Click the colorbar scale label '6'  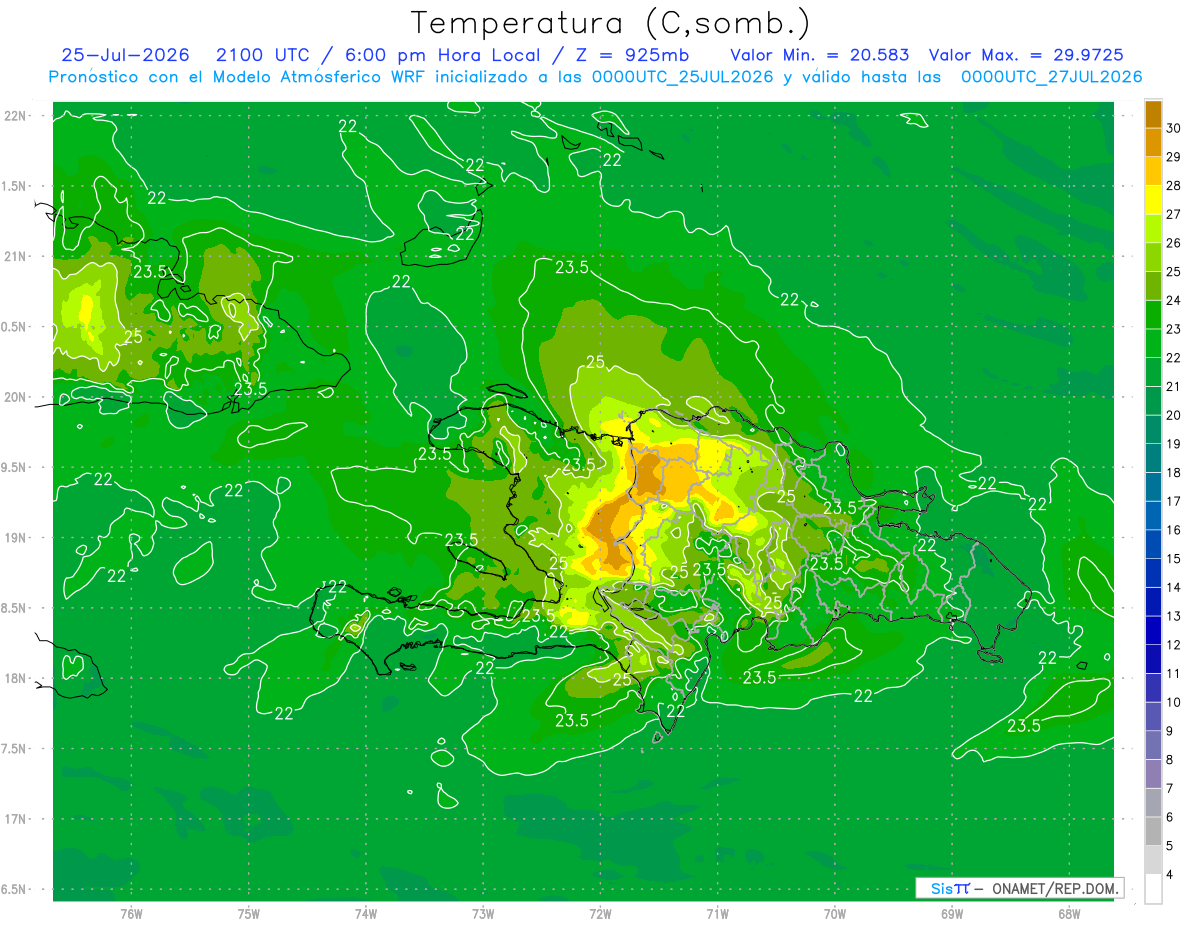click(x=1170, y=817)
